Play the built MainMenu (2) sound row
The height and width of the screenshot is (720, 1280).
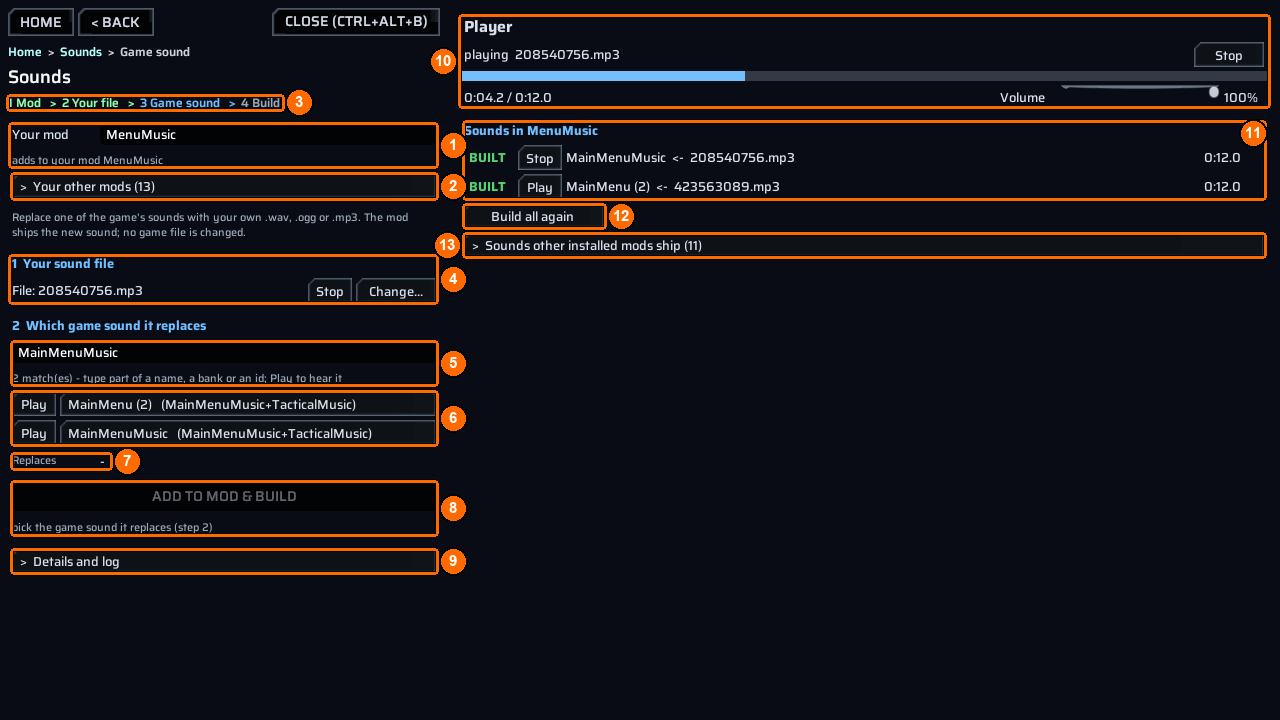click(540, 187)
